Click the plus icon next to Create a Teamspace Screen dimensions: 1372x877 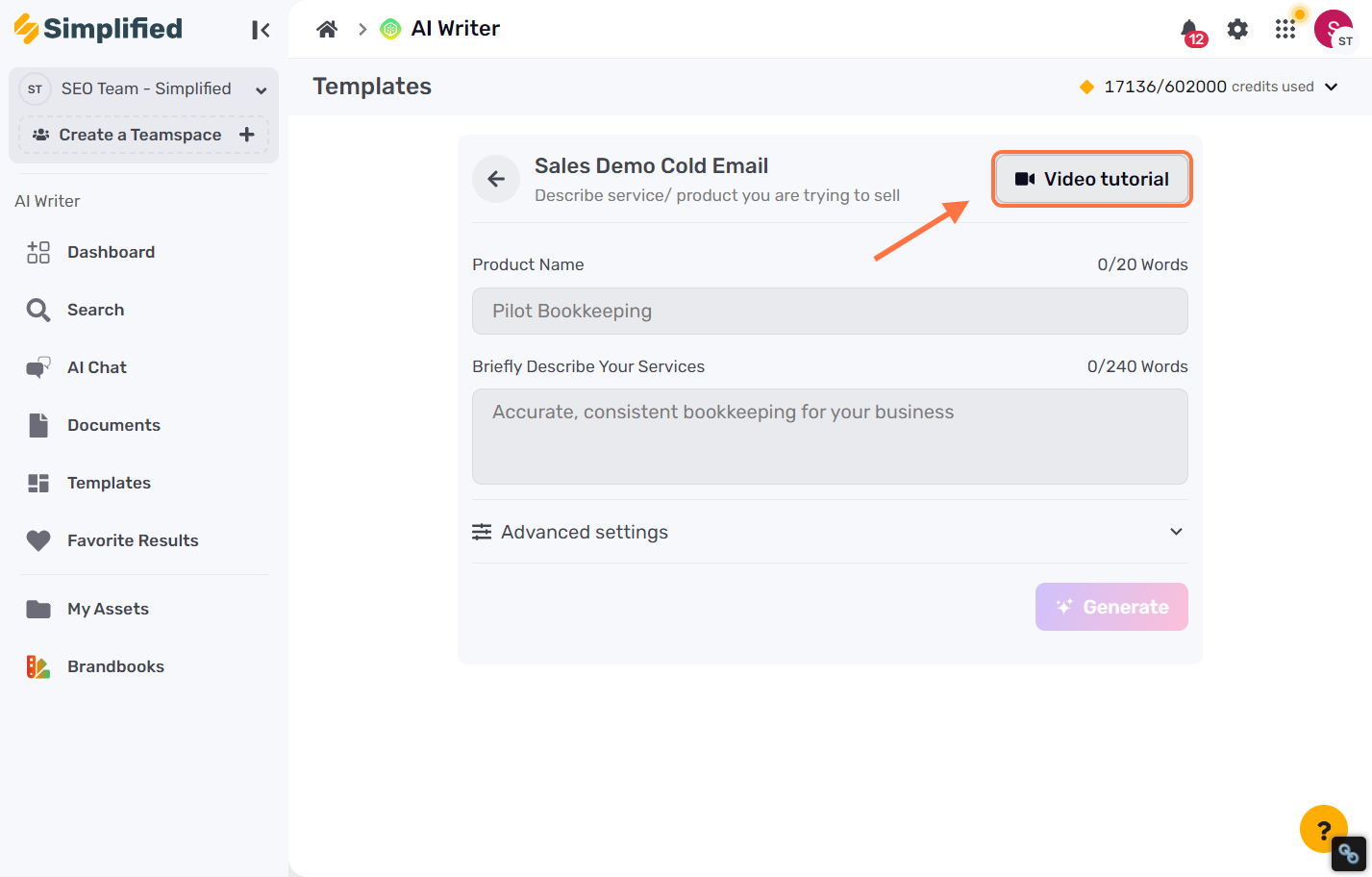(x=247, y=135)
